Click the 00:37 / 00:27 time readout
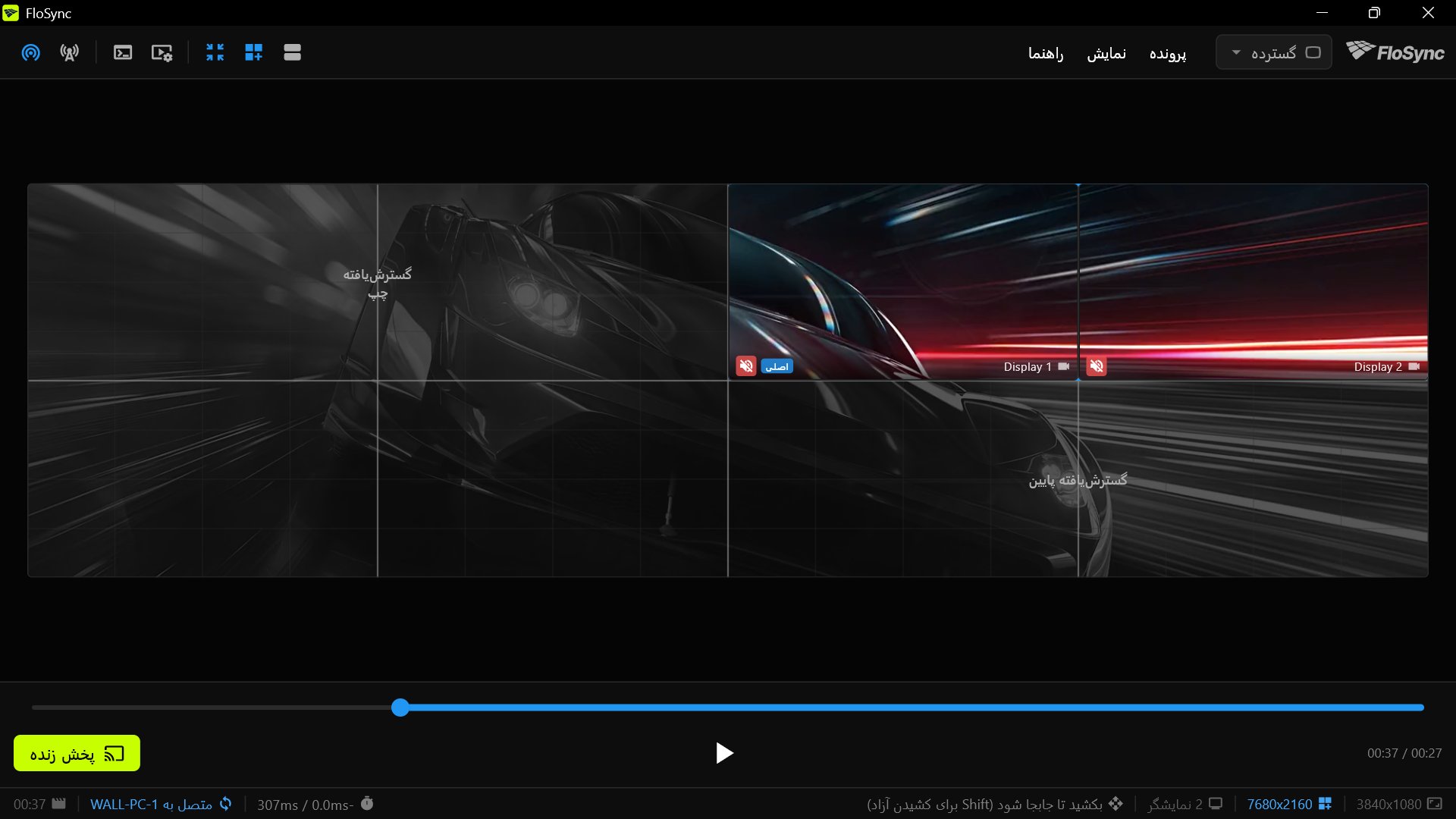Viewport: 1456px width, 819px height. (1404, 753)
